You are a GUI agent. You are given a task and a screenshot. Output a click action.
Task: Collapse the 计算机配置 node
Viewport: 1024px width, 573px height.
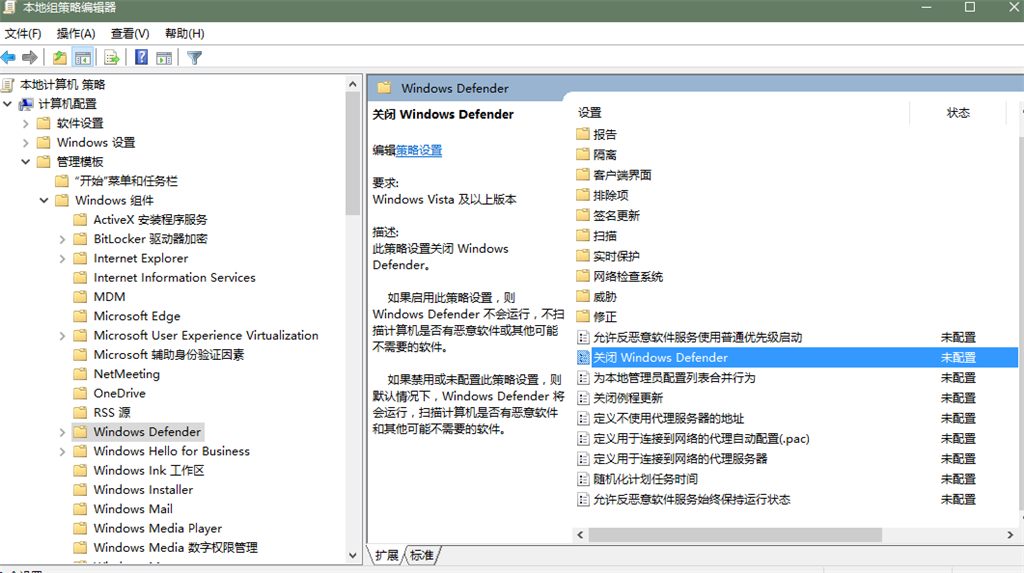(7, 104)
